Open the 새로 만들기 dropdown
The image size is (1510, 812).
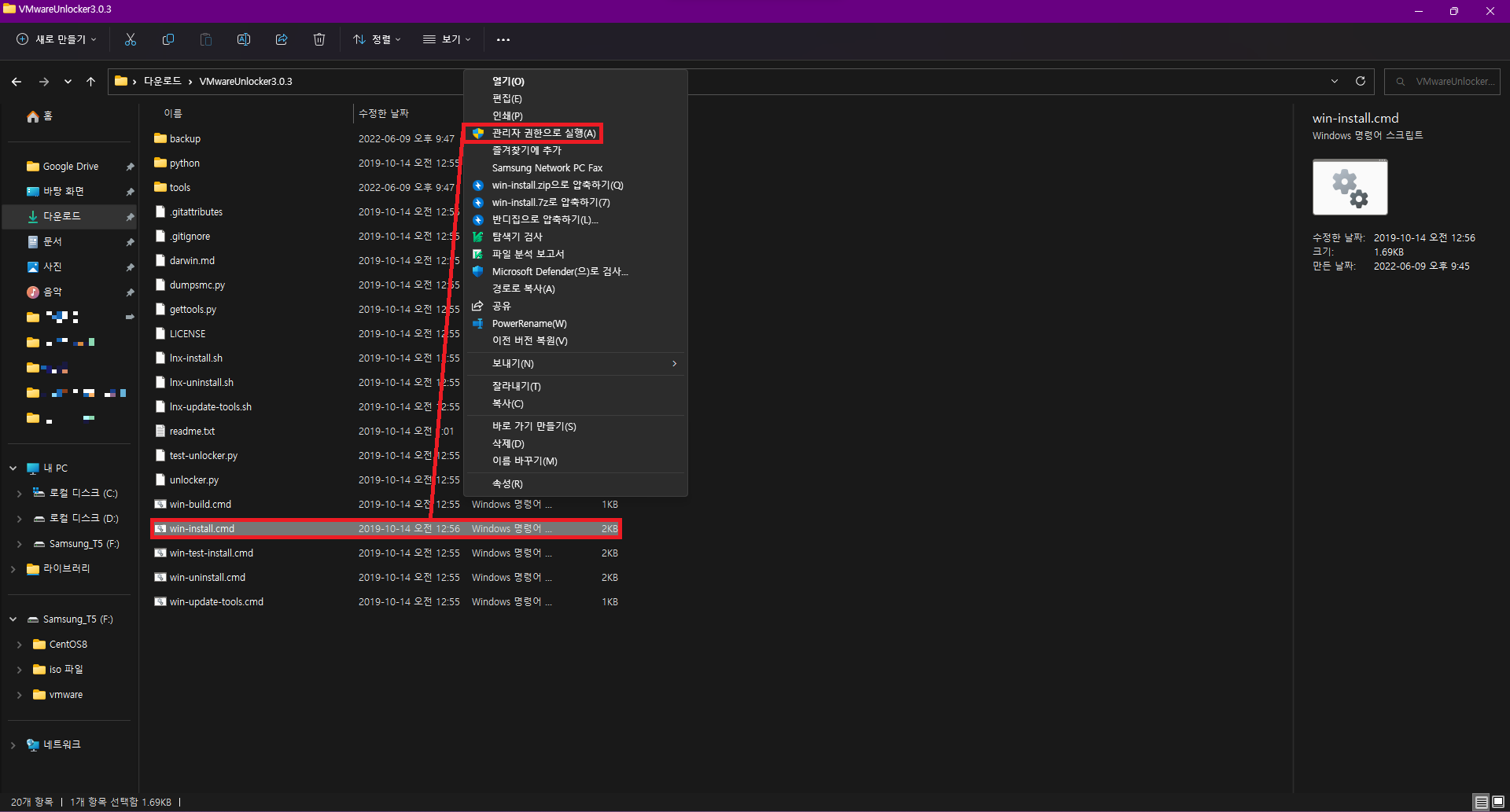57,39
